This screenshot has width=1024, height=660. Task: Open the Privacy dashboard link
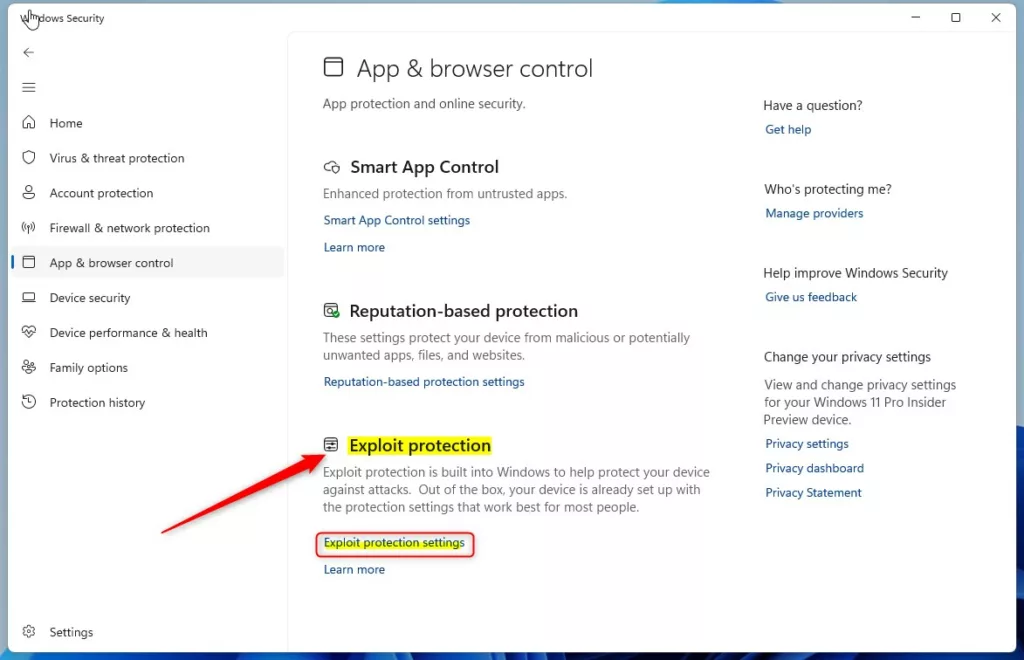[x=814, y=468]
